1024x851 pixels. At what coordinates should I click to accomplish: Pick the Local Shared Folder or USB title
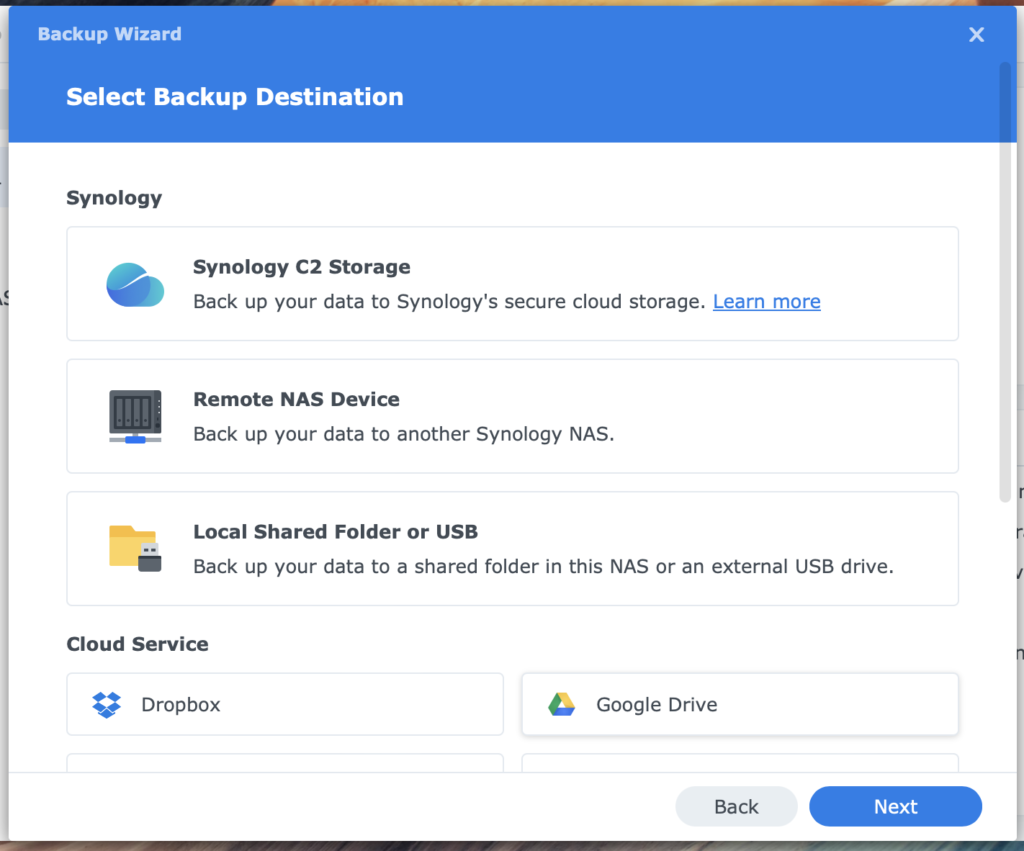point(335,531)
